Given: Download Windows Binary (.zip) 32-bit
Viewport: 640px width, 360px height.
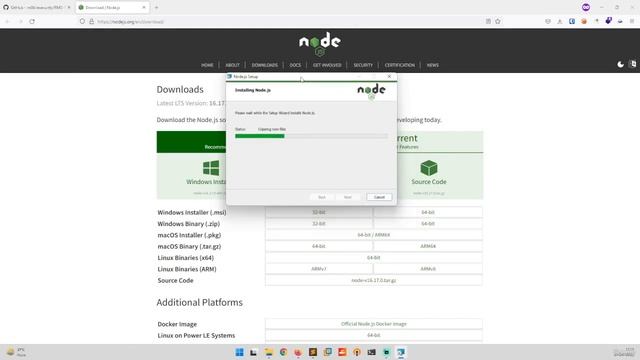Looking at the screenshot, I should coord(319,224).
